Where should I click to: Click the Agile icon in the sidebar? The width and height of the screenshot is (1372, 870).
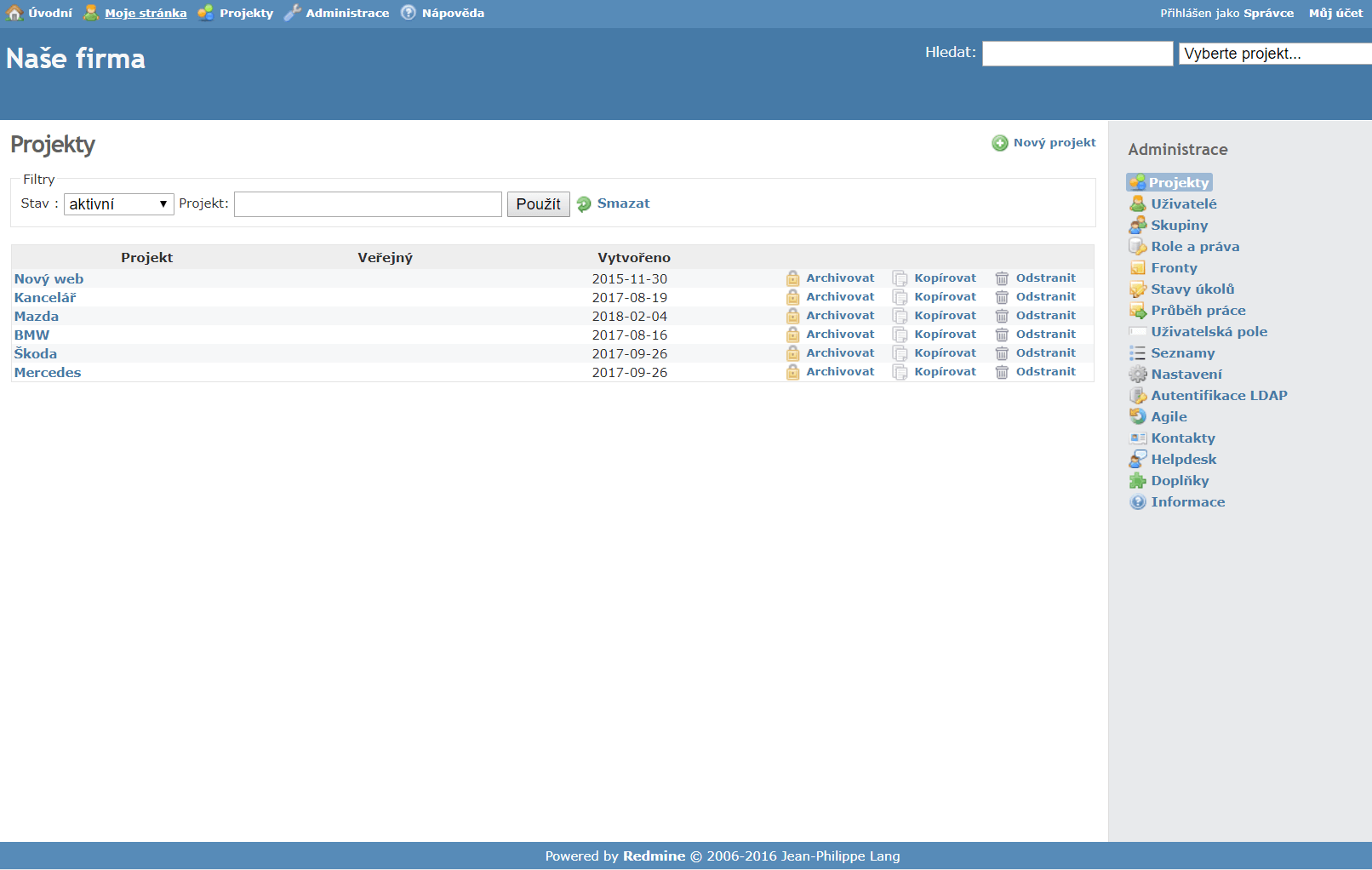pos(1138,416)
